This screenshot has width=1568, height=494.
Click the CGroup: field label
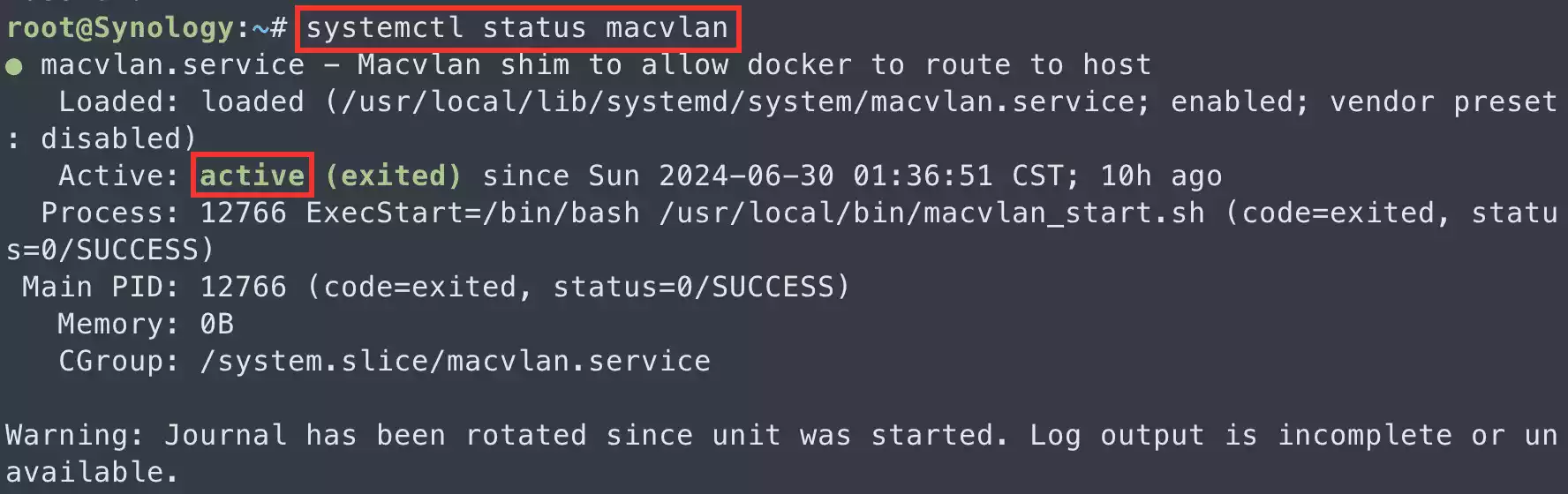[118, 362]
